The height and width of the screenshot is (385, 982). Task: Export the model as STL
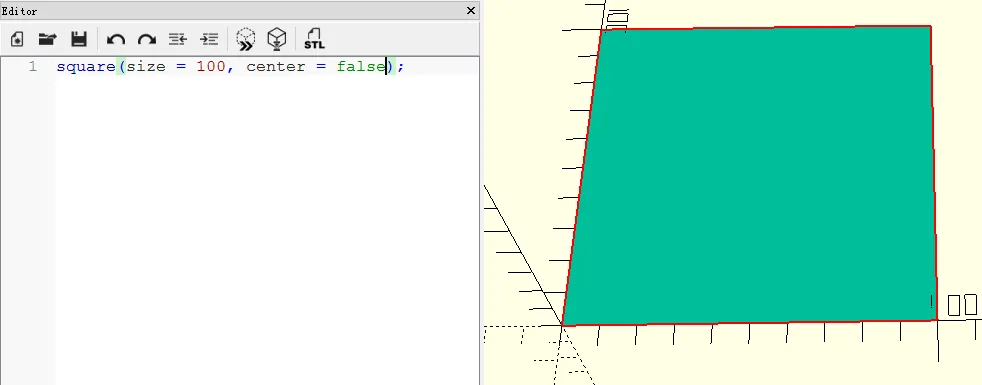[x=314, y=39]
